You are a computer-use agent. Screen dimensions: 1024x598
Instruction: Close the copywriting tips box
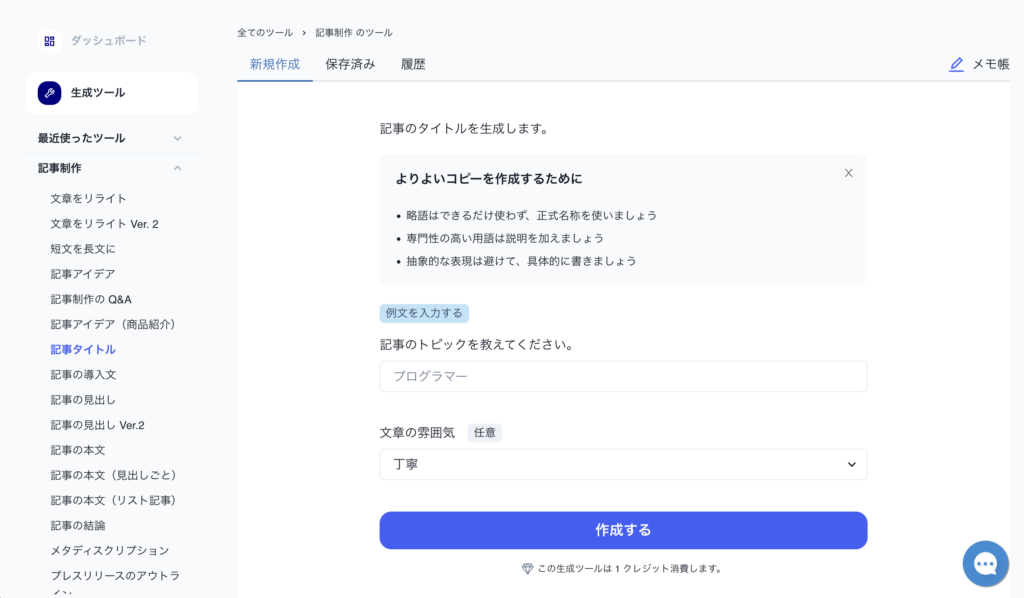click(x=848, y=173)
